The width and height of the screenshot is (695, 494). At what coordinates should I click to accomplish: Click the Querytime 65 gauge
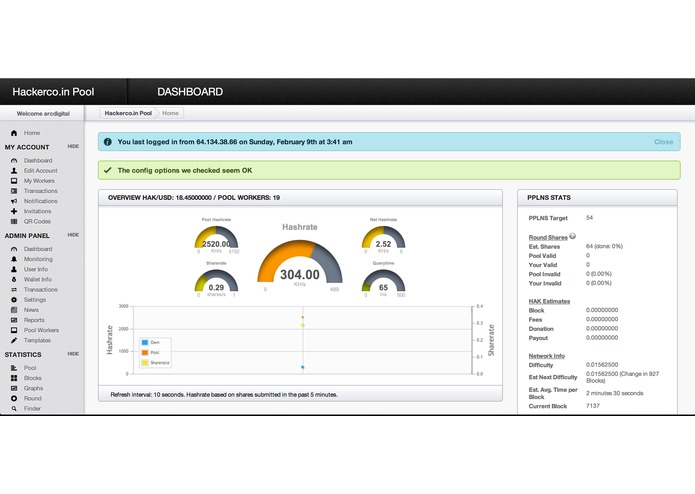(383, 281)
